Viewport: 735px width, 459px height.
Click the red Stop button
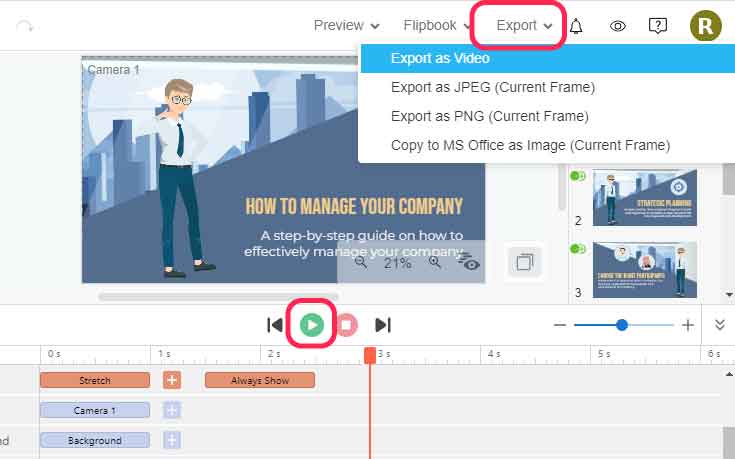click(346, 324)
